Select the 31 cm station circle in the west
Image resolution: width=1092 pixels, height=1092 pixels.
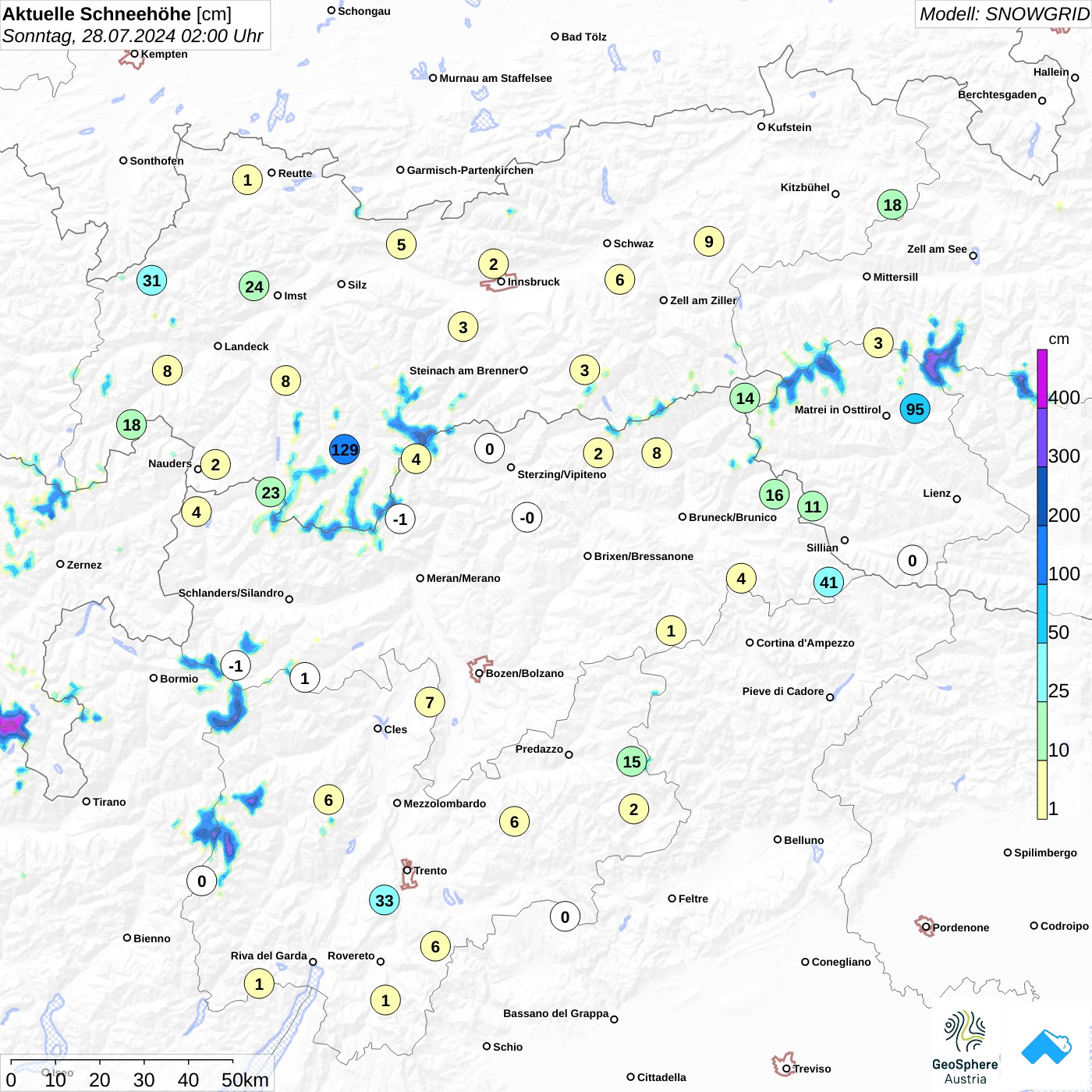(151, 280)
